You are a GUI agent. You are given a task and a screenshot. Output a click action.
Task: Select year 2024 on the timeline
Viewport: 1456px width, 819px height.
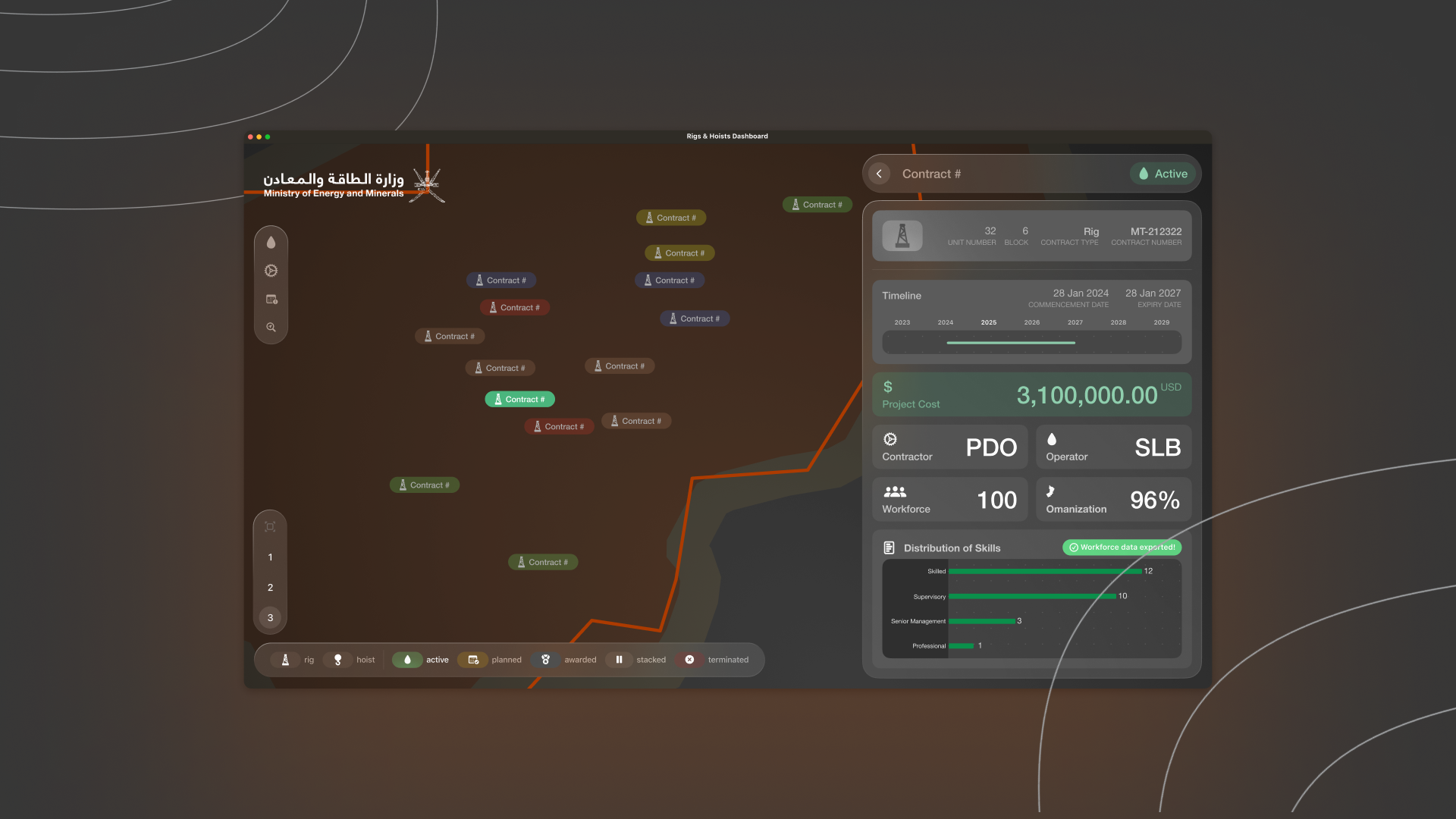pos(946,322)
